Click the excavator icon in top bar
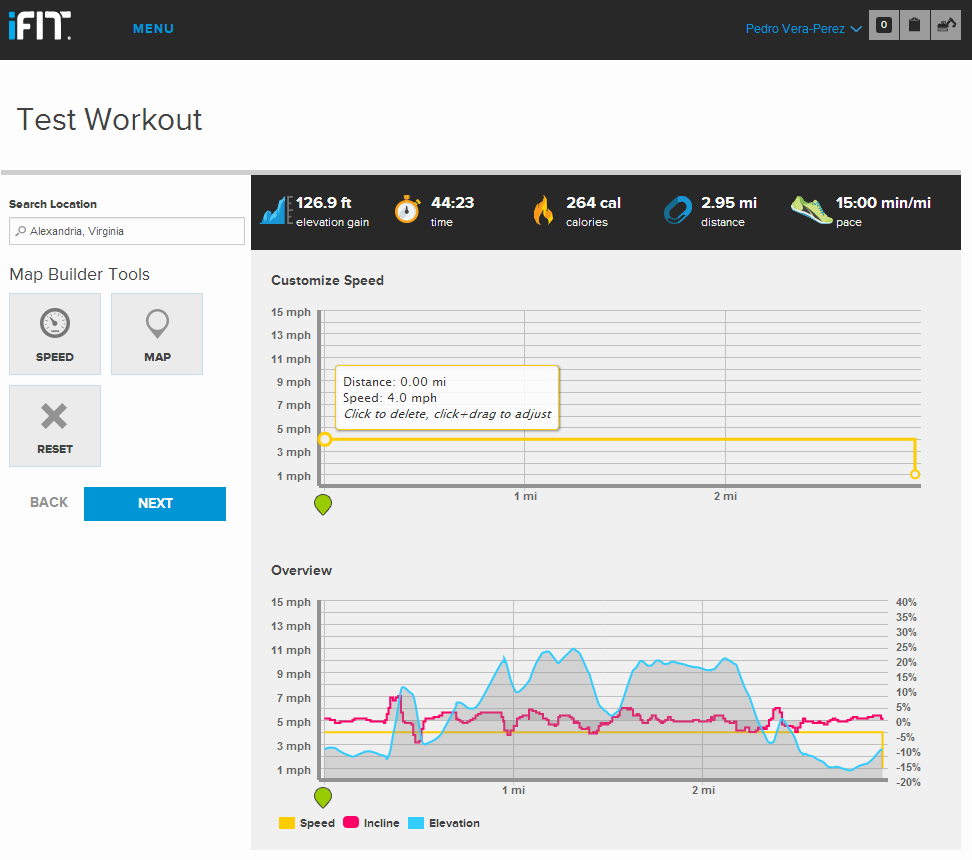This screenshot has height=860, width=972. [x=946, y=25]
